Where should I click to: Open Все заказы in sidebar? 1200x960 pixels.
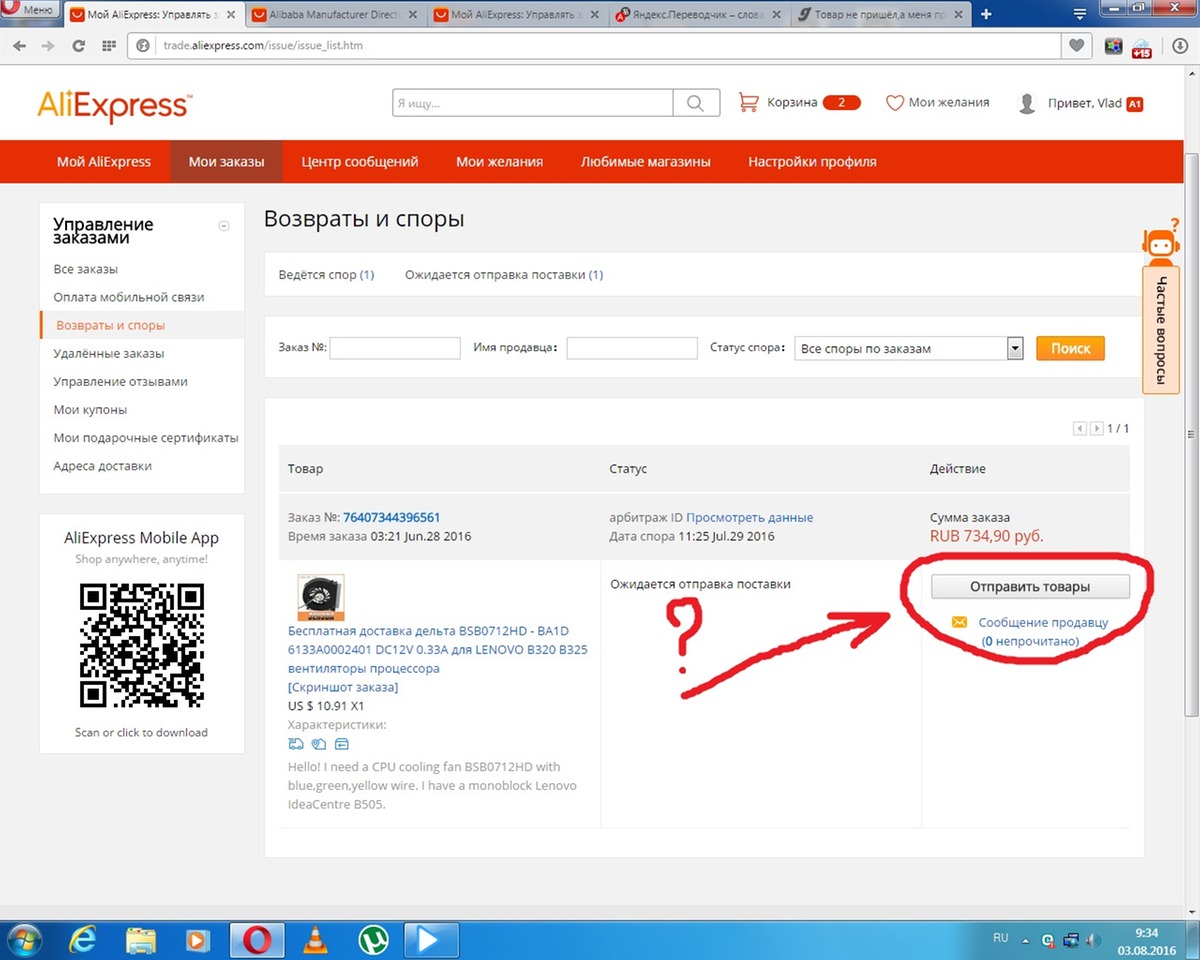pyautogui.click(x=86, y=269)
